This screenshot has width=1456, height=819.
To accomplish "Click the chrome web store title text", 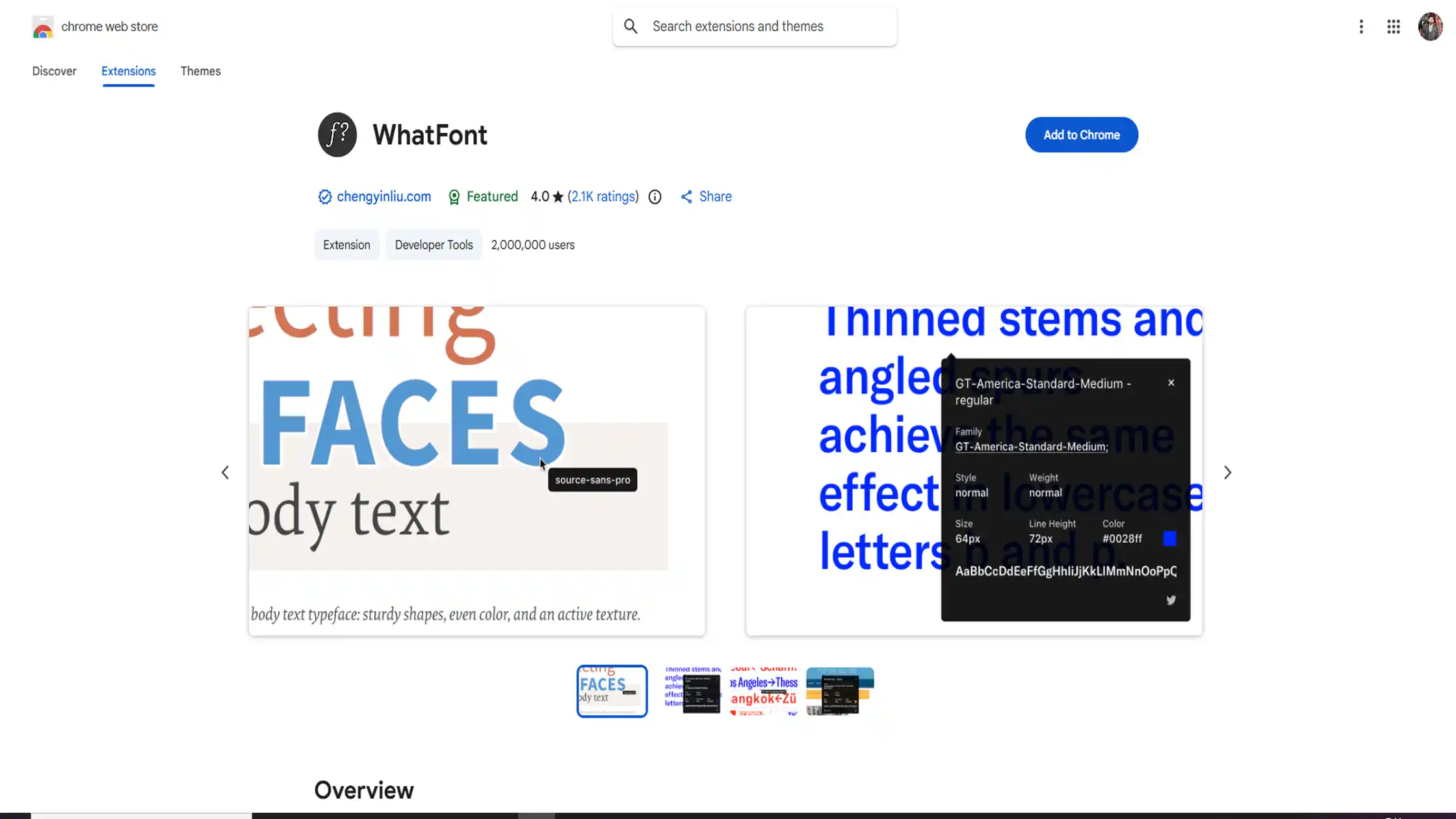I will click(109, 27).
